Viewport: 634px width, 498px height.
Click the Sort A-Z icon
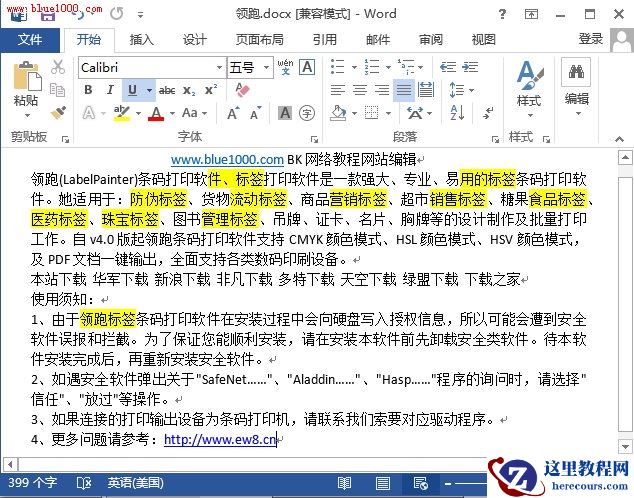pyautogui.click(x=457, y=113)
